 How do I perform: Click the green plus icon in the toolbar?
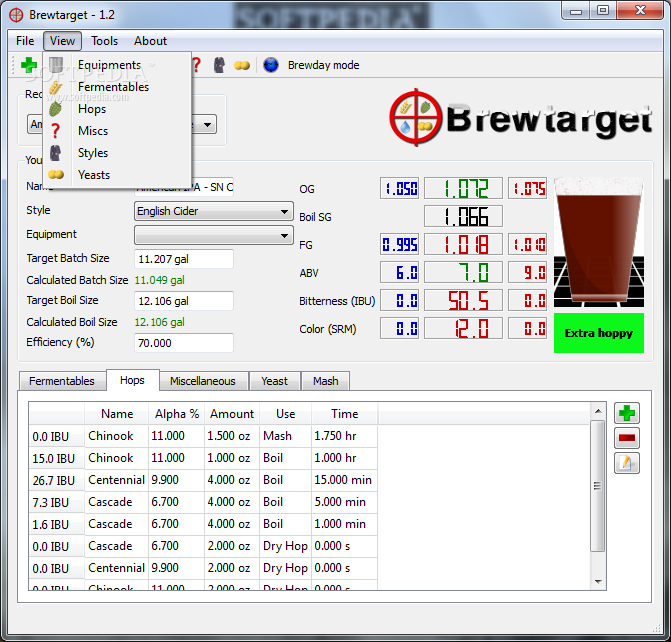pyautogui.click(x=29, y=65)
